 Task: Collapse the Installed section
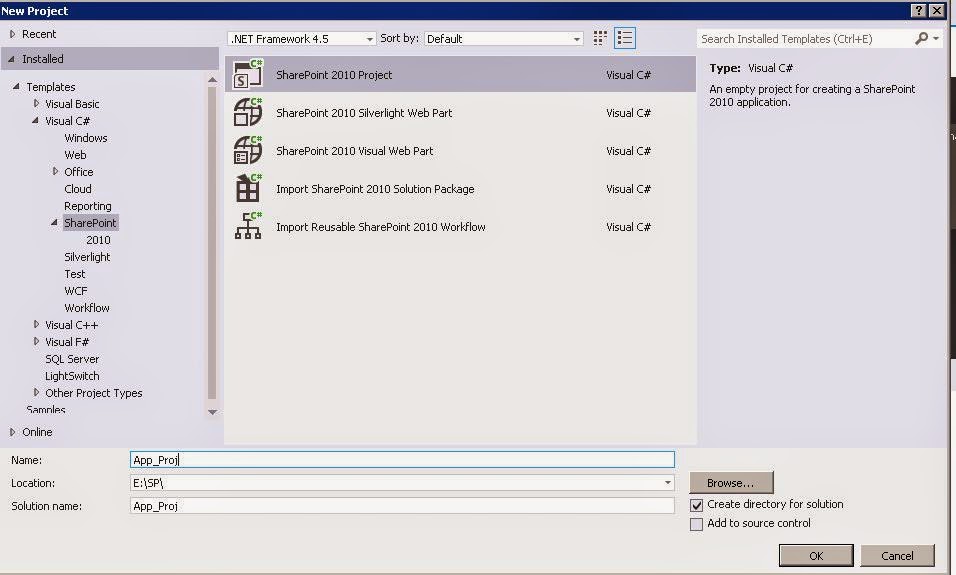point(12,59)
